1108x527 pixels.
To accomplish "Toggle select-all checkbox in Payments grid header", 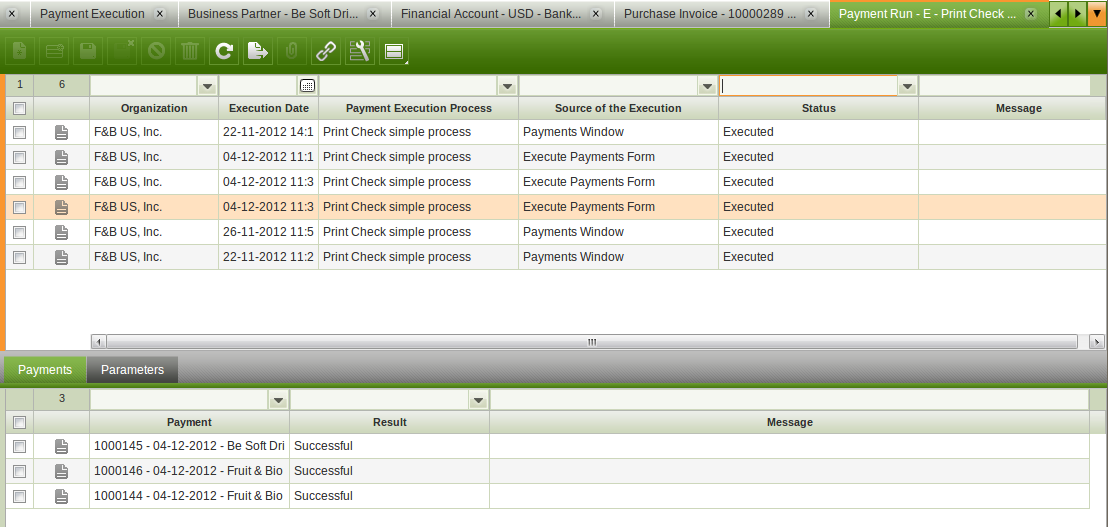I will coord(19,422).
